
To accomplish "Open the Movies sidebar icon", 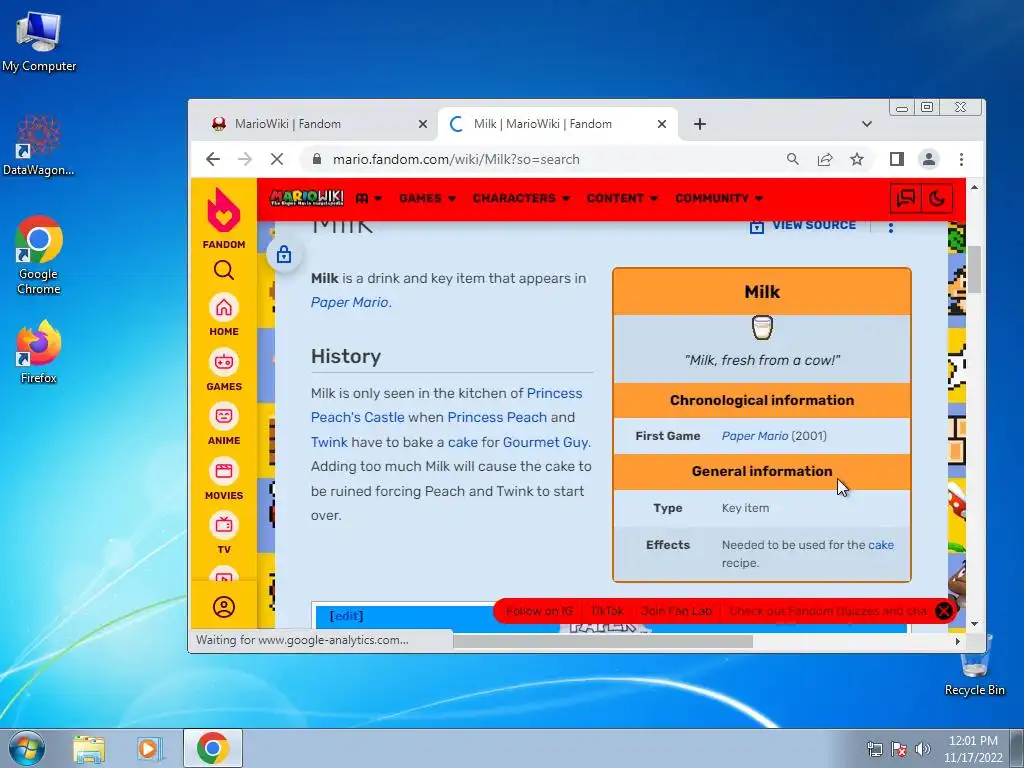I will coord(223,471).
